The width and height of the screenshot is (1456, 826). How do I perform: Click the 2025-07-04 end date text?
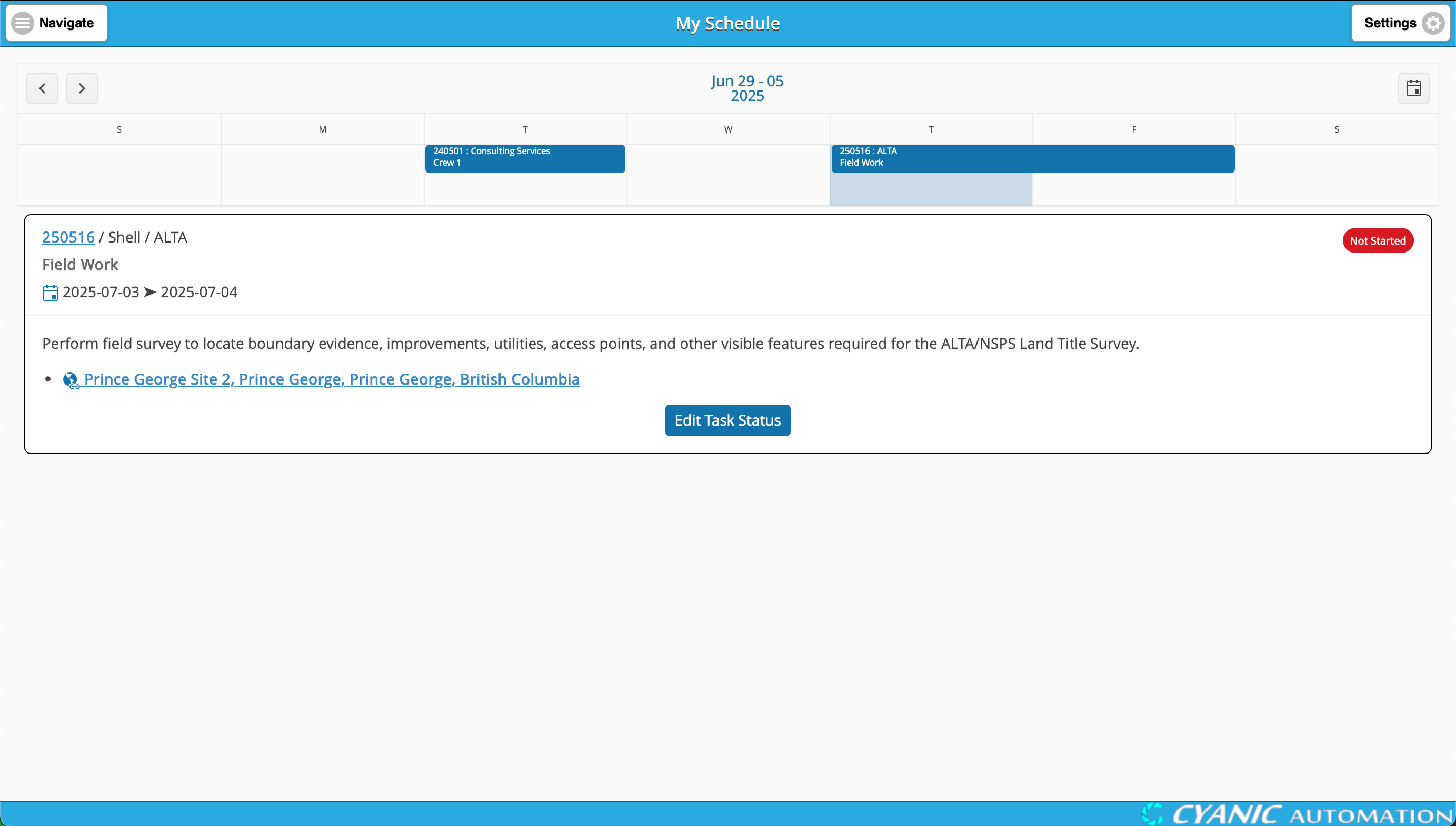(199, 292)
